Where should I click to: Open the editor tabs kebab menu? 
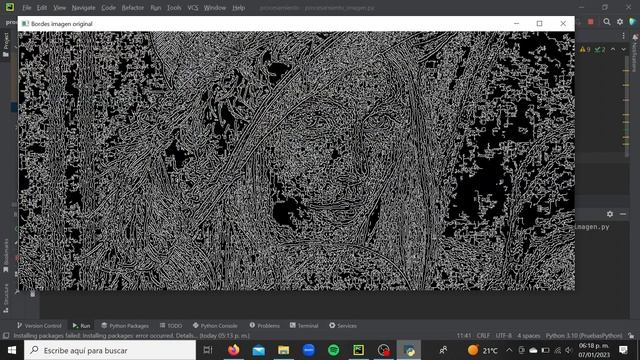pos(623,36)
